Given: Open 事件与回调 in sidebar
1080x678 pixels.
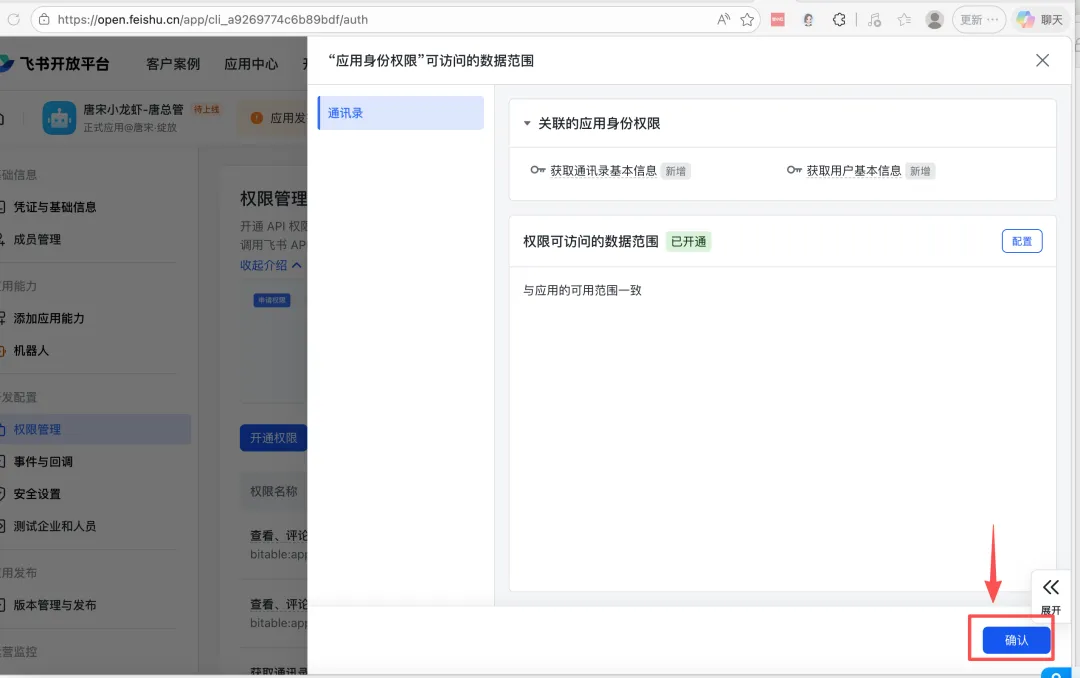Looking at the screenshot, I should click(43, 462).
